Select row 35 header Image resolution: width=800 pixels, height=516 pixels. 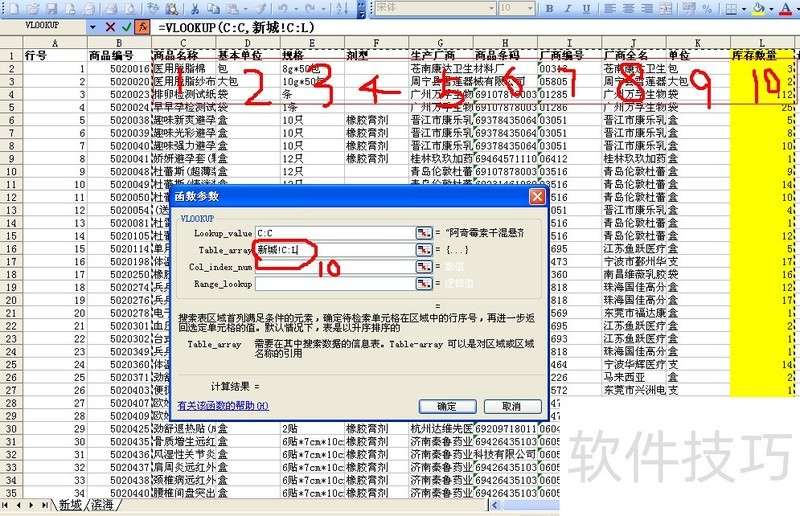click(x=11, y=493)
